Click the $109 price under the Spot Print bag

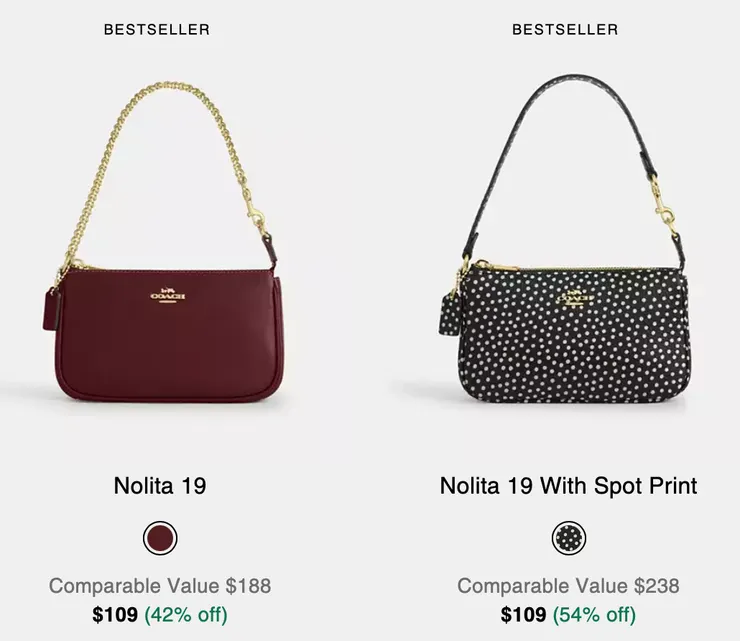point(523,614)
